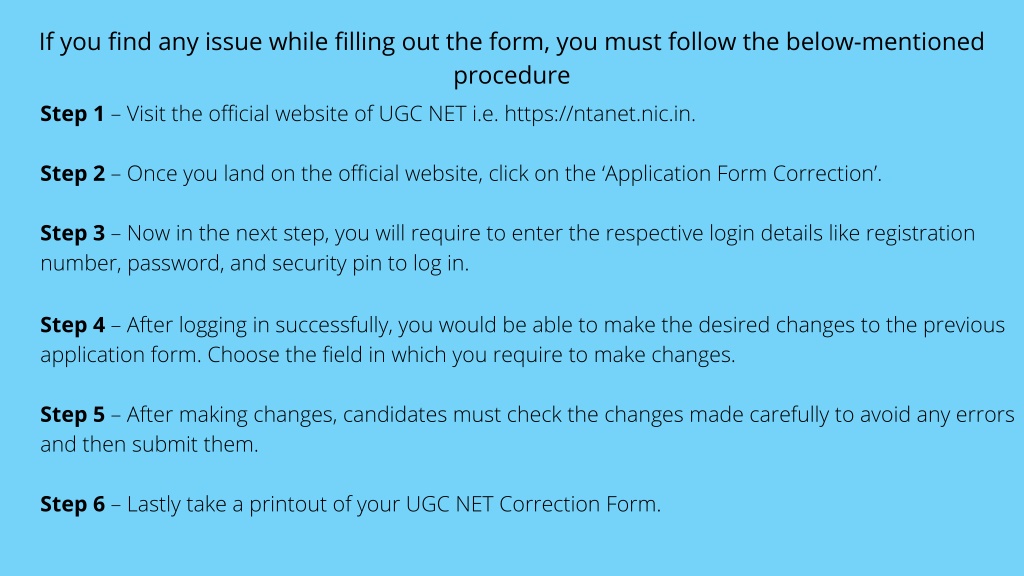Click the 'UGC NET Correction Form' text
The width and height of the screenshot is (1024, 576).
tap(532, 504)
